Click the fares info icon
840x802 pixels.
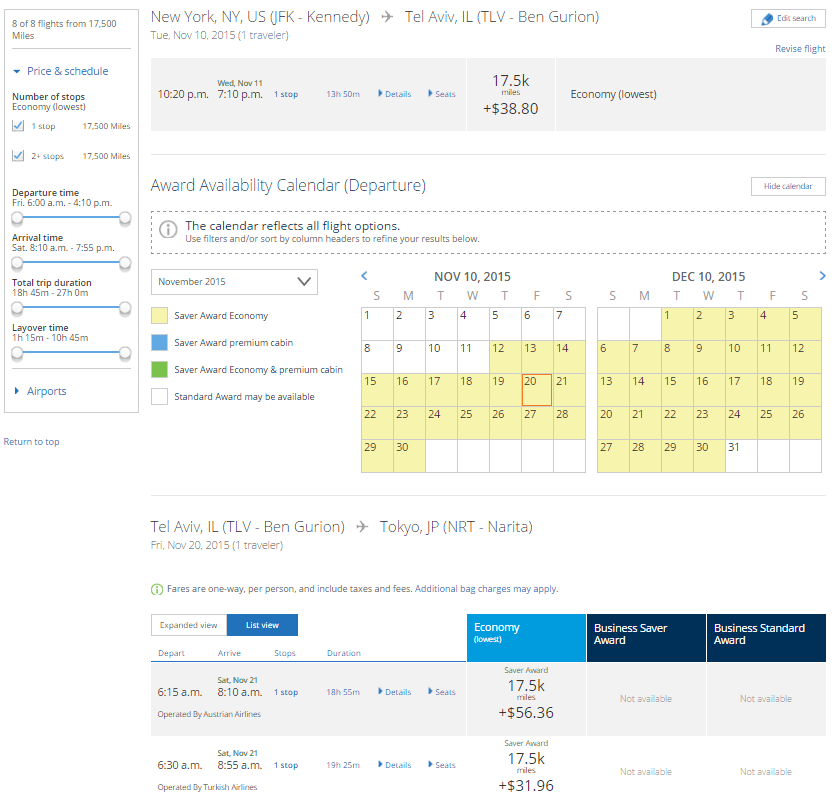point(157,589)
